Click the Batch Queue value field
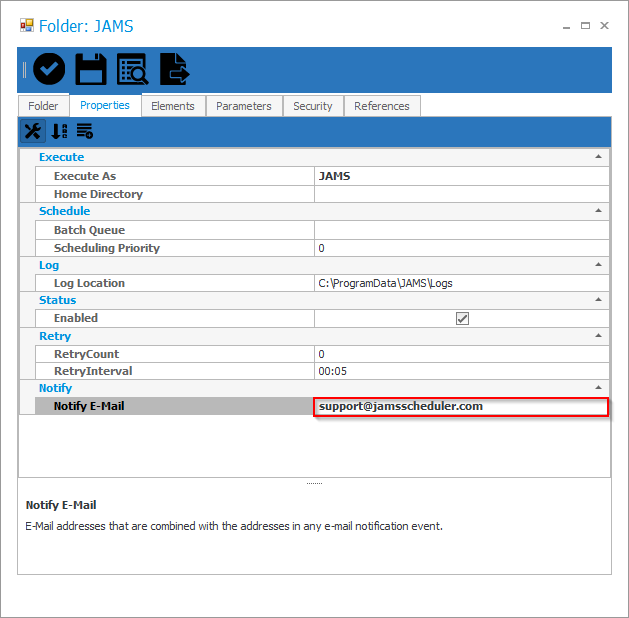 point(461,230)
